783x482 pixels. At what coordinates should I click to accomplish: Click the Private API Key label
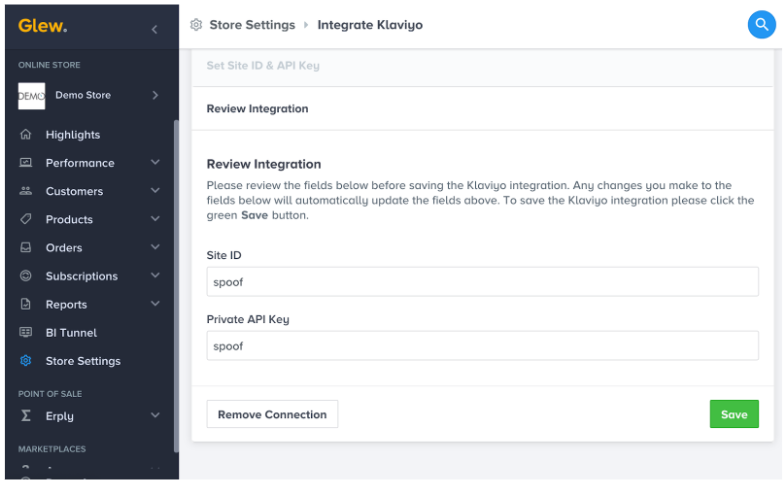pos(248,319)
